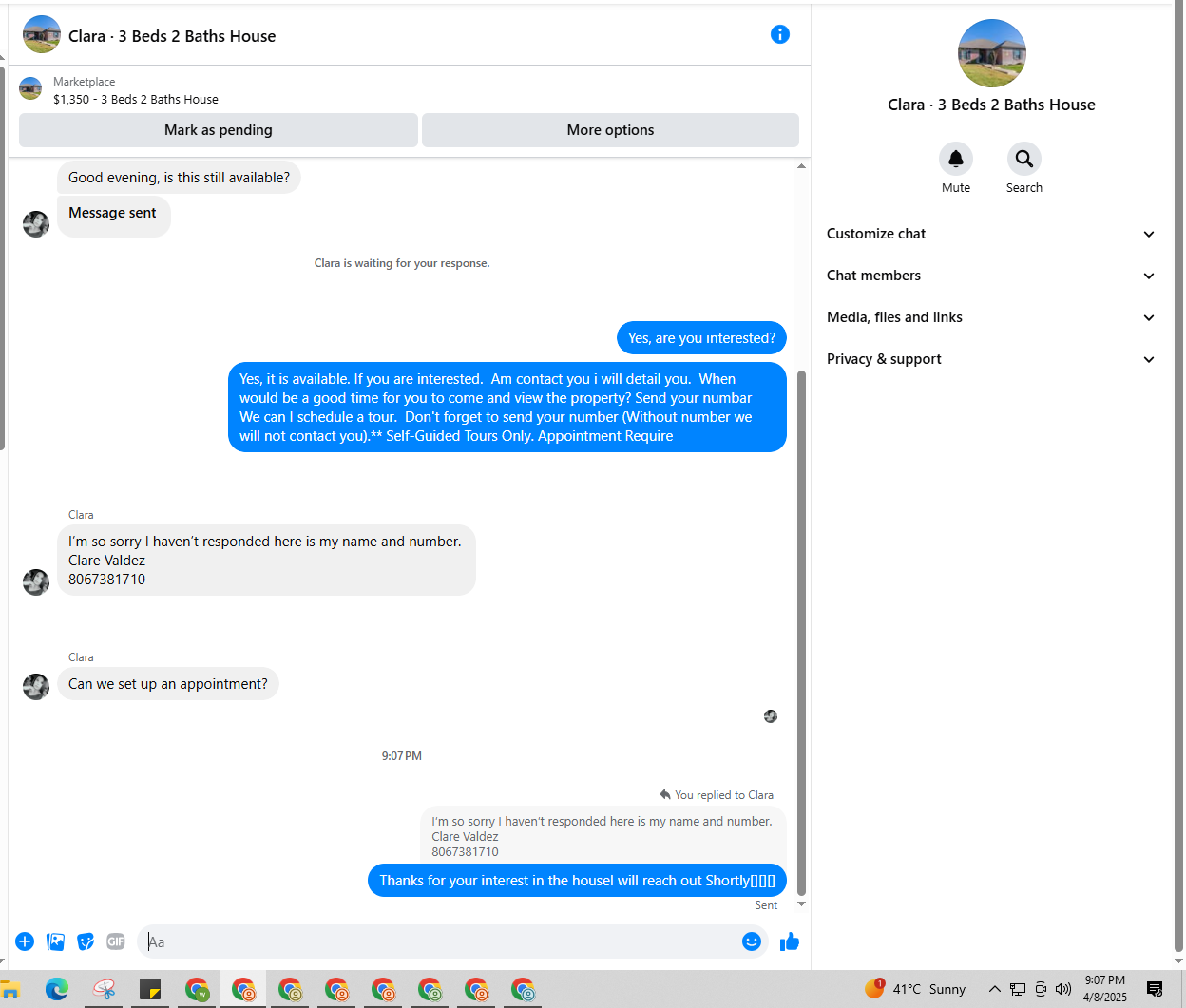Screen dimensions: 1186x1008
Task: Click the 'Can we set up an appointment?' message
Action: tap(168, 684)
